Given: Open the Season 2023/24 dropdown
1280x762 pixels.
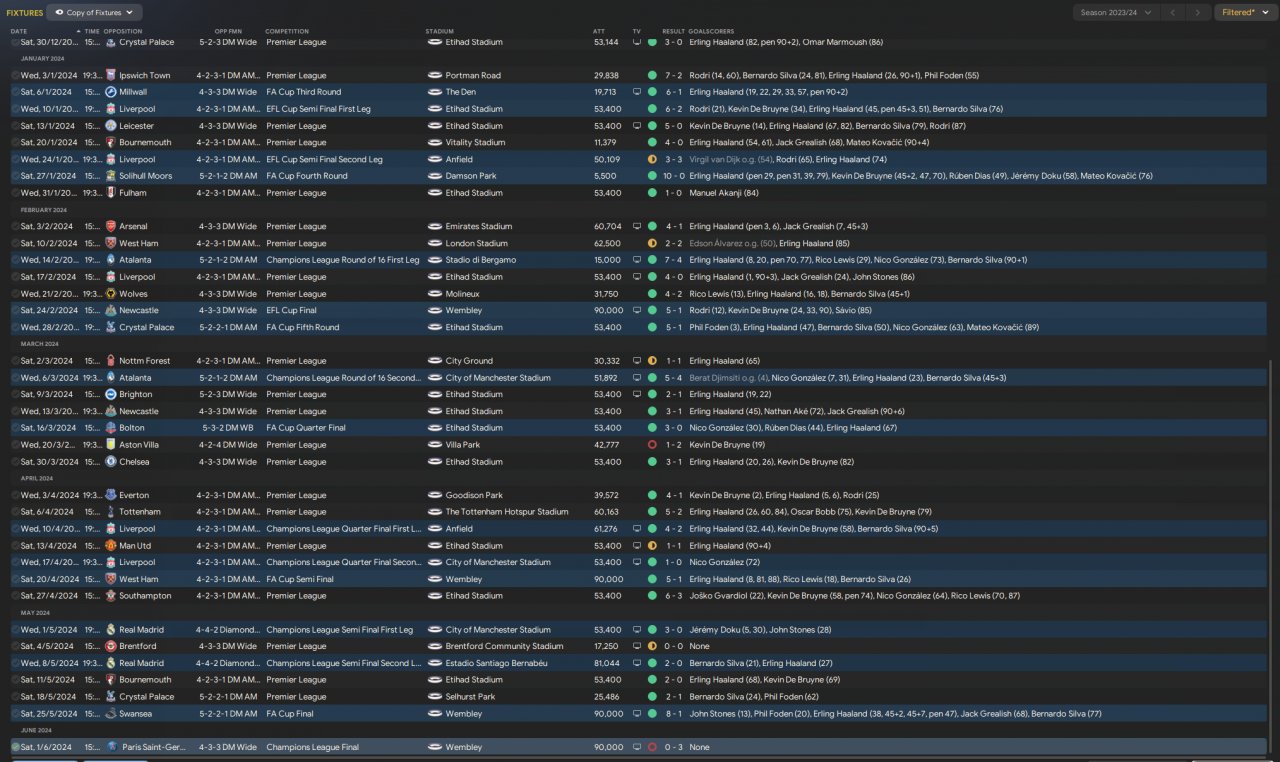Looking at the screenshot, I should tap(1117, 13).
